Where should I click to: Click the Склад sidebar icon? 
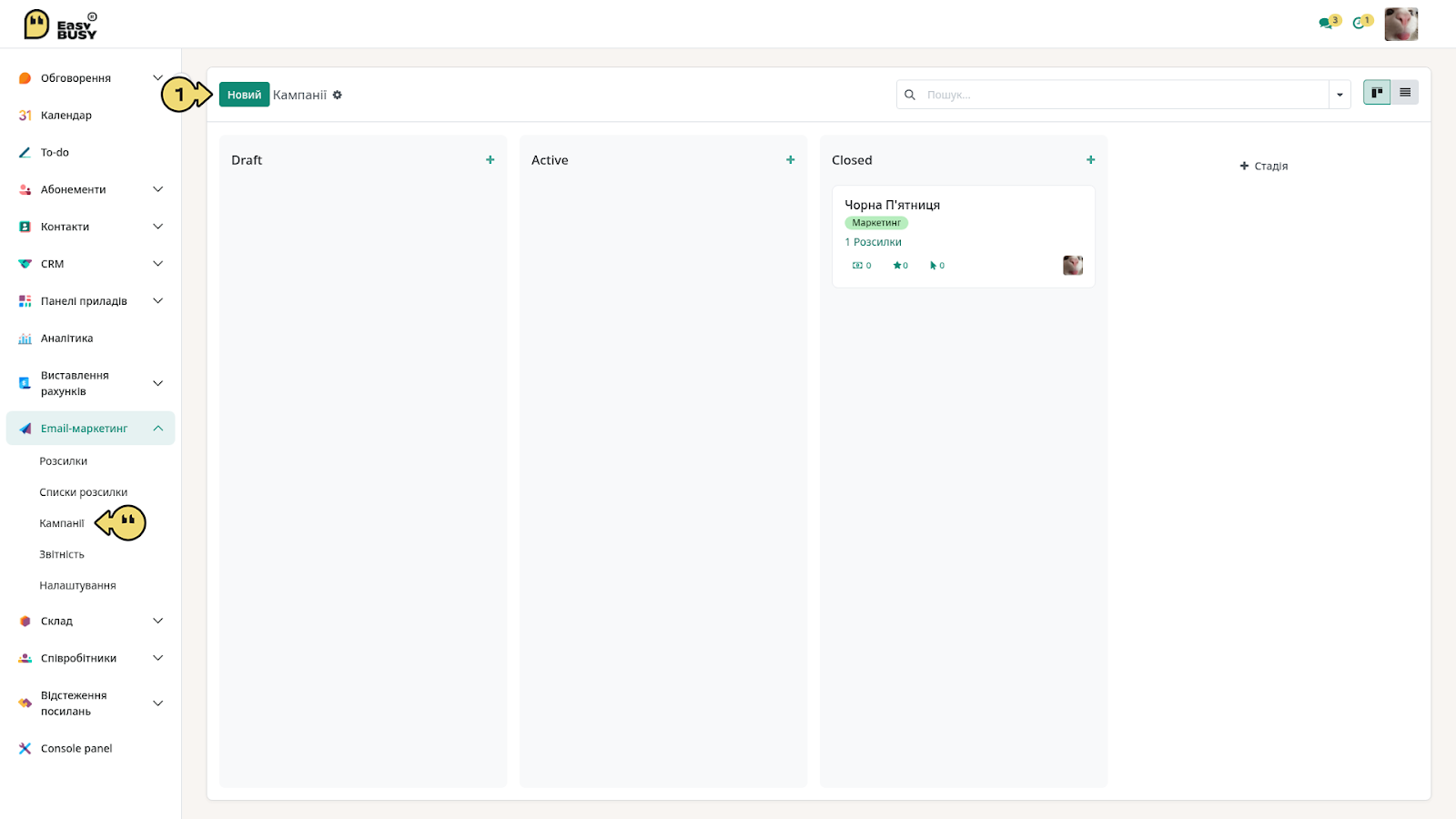(x=25, y=622)
